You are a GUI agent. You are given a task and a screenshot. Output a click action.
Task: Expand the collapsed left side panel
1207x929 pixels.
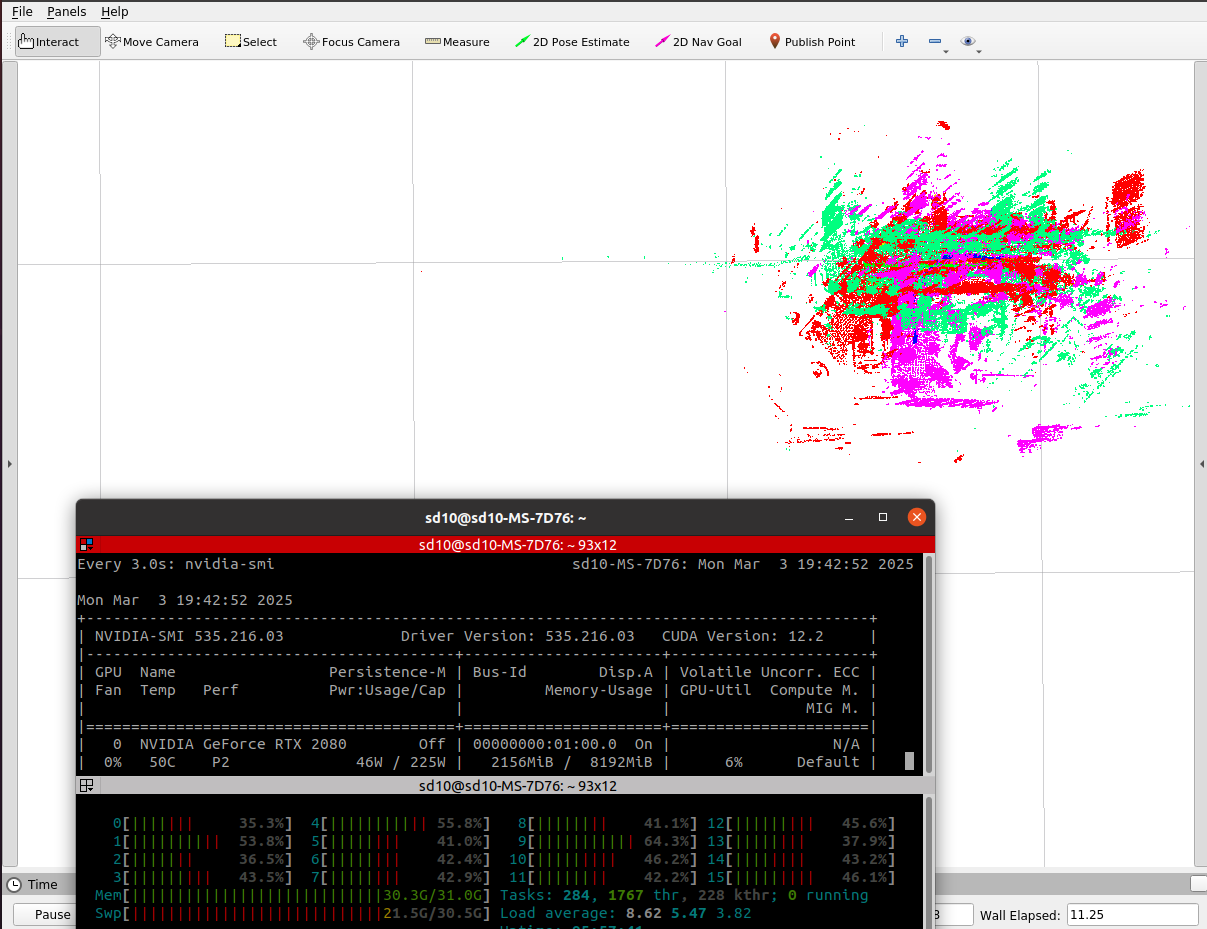[x=9, y=464]
